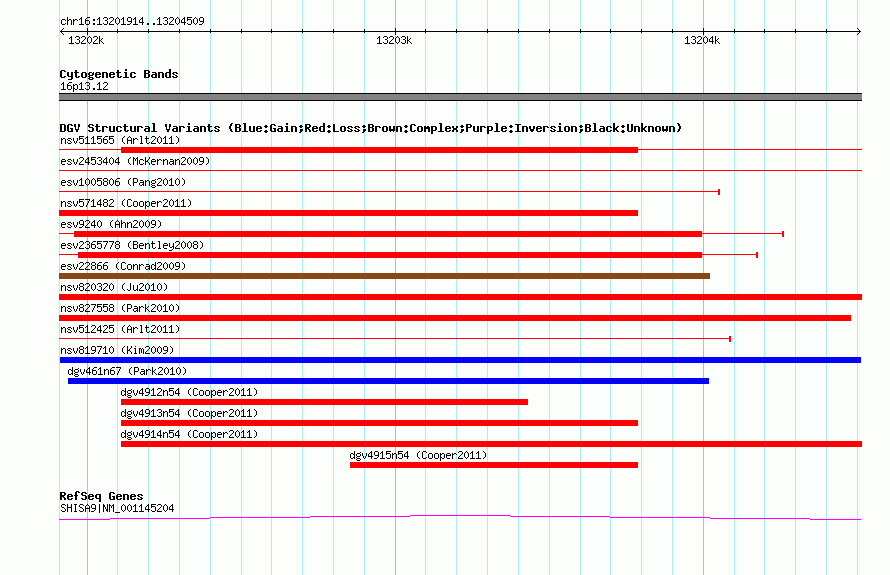Click the blue gain bar of dgv461n67
890x575 pixels.
pos(388,381)
